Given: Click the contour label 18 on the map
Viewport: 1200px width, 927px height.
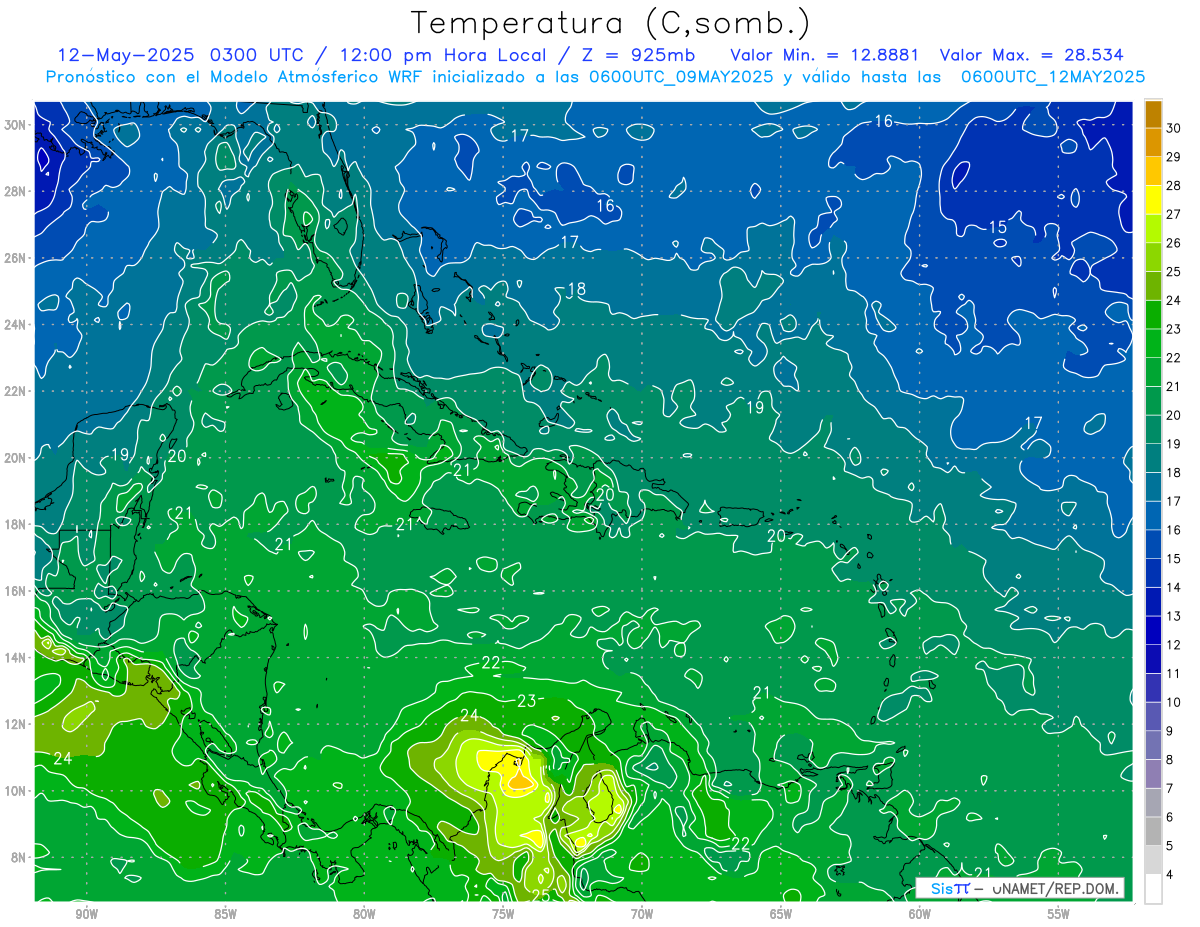Looking at the screenshot, I should (x=577, y=290).
